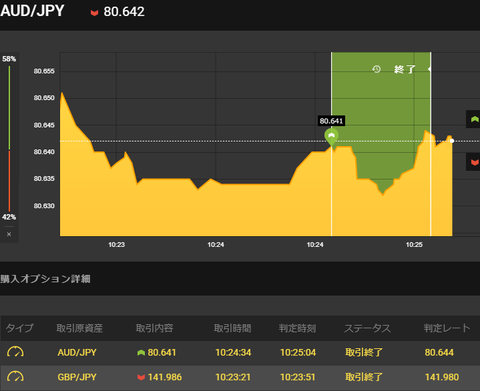The image size is (480, 391).
Task: Click the small arrow handle right of 終了
Action: point(430,69)
